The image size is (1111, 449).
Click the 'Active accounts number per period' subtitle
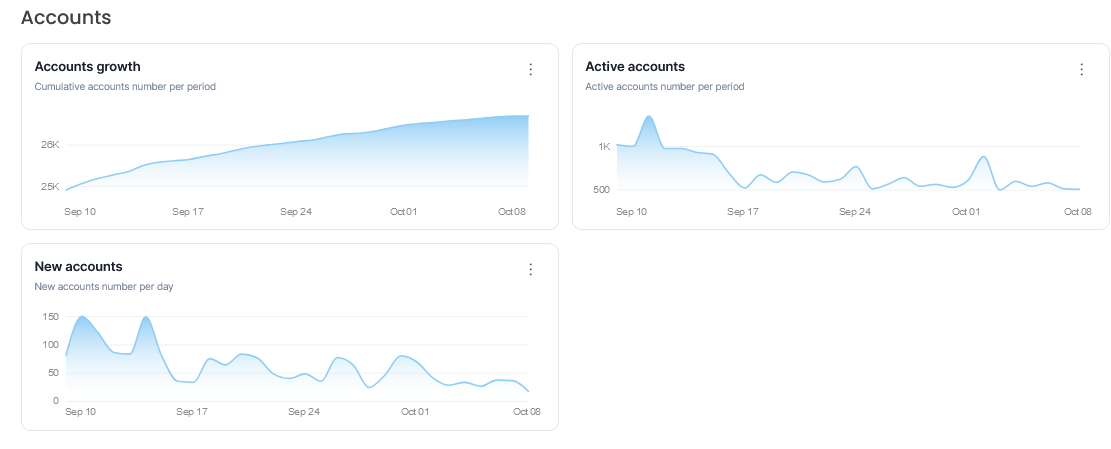(664, 87)
